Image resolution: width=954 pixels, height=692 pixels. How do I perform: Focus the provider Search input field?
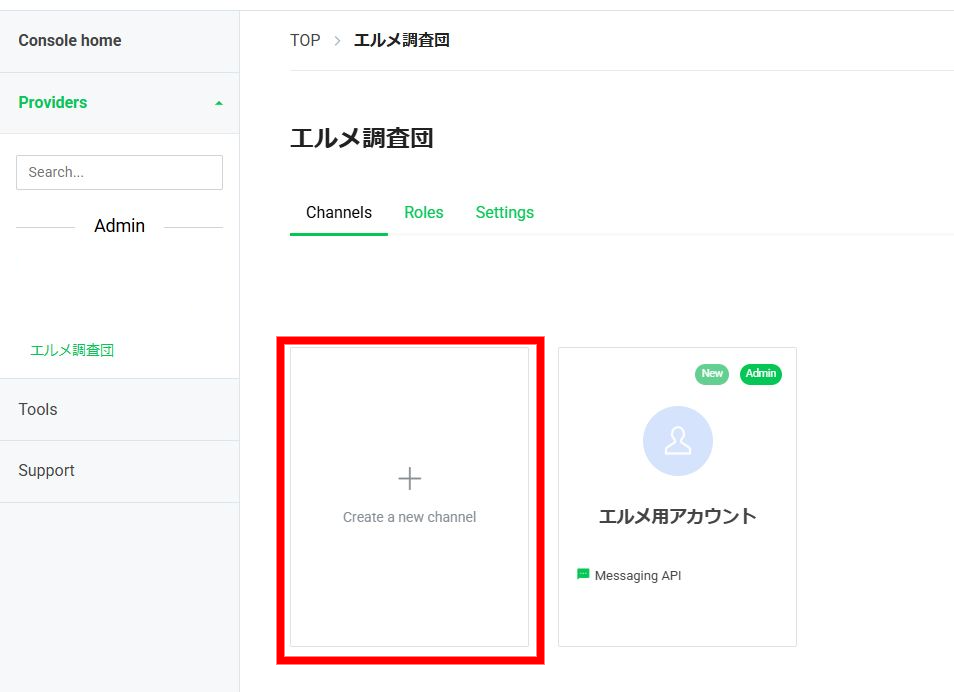[119, 172]
